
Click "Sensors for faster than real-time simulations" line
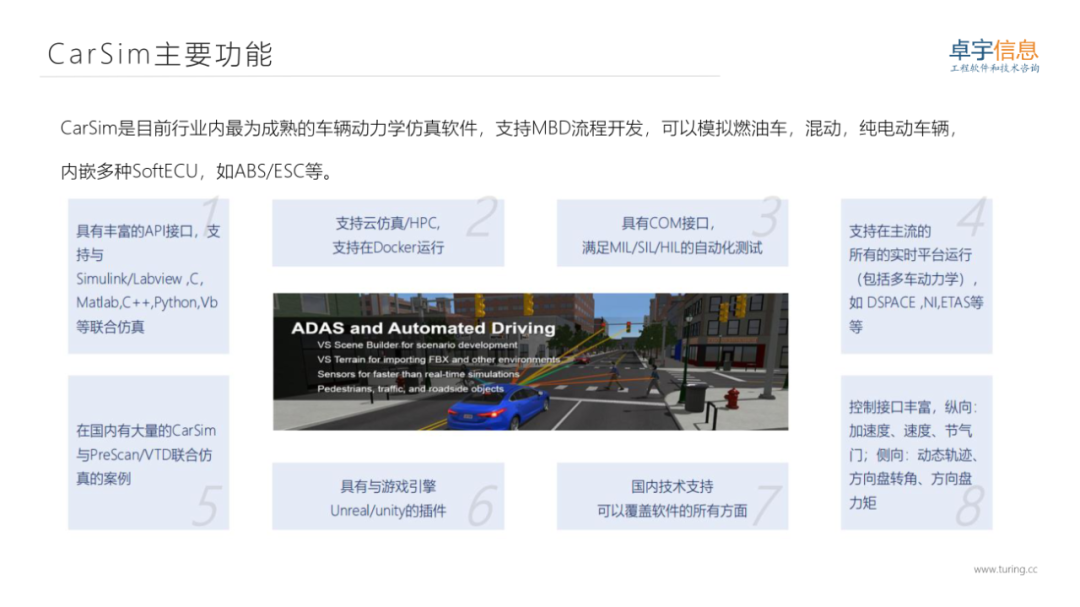click(418, 374)
